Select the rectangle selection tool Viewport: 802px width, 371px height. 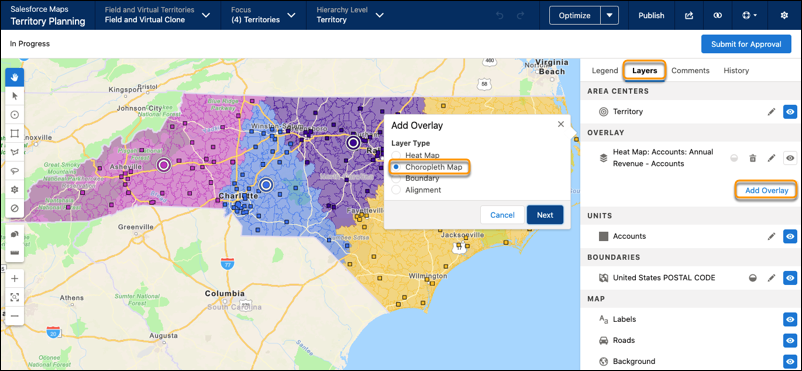[14, 133]
